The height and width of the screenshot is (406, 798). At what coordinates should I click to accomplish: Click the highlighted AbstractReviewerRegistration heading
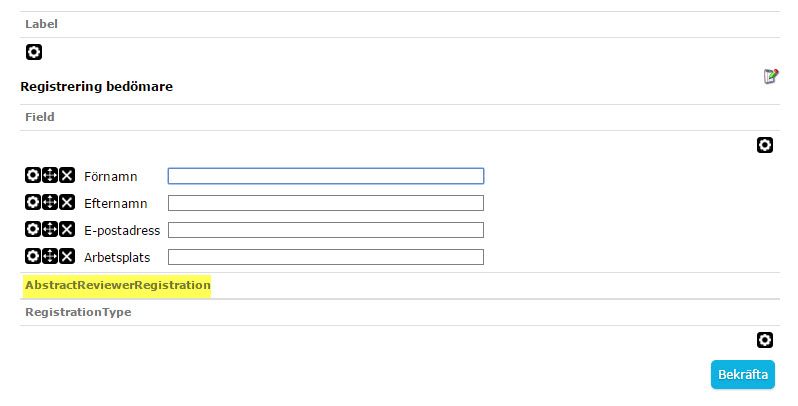pyautogui.click(x=118, y=285)
